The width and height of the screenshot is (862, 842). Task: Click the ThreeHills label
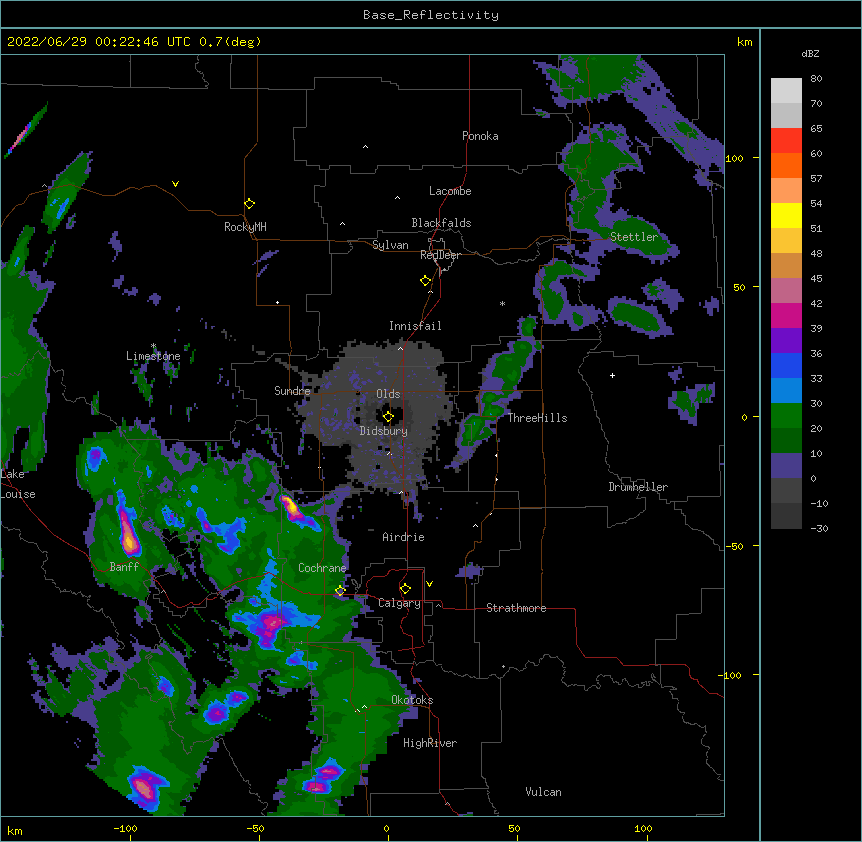click(x=537, y=418)
